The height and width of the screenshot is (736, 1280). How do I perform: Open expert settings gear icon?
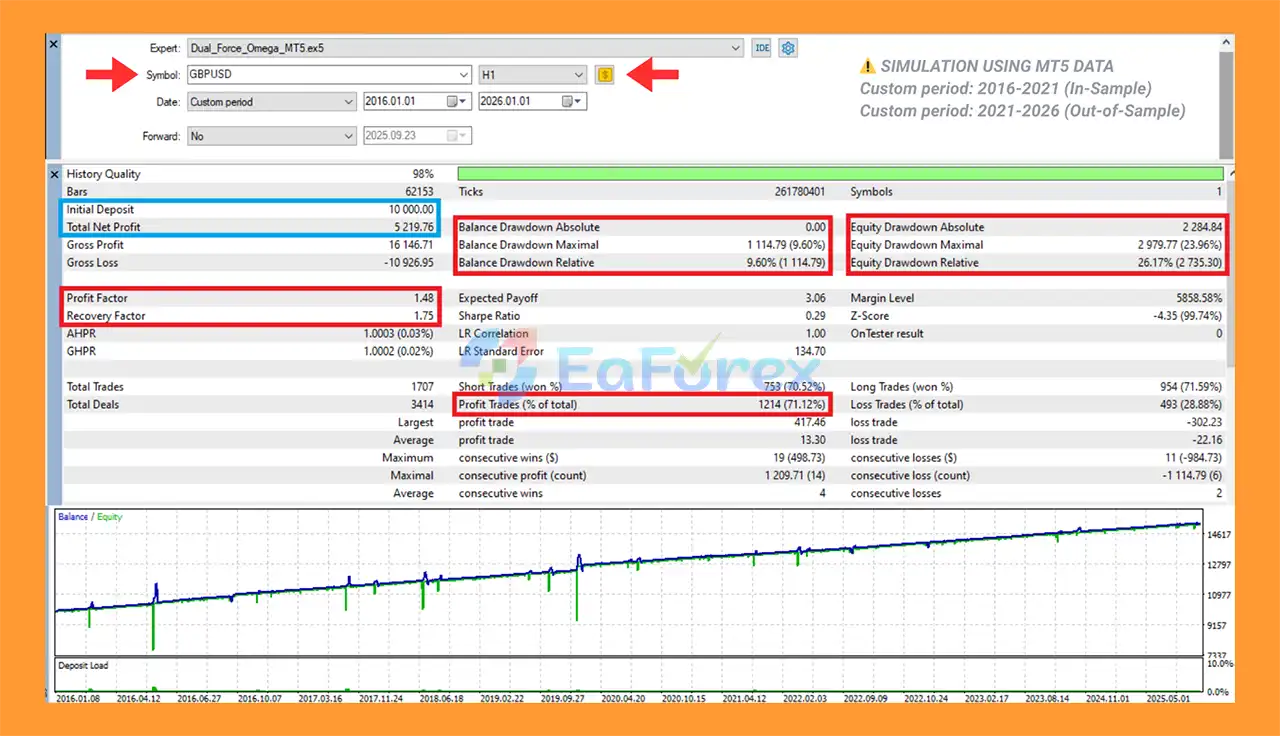pyautogui.click(x=788, y=48)
